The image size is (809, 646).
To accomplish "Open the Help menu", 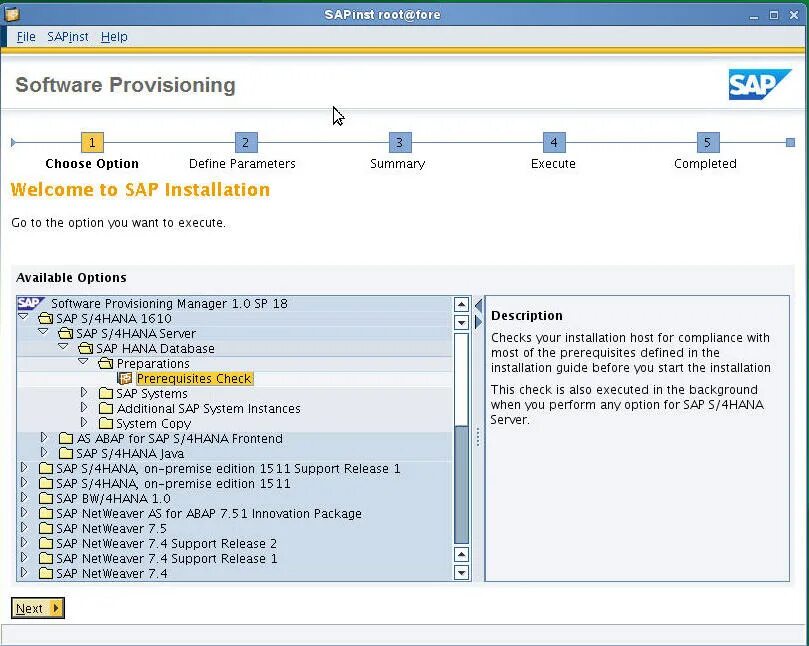I will tap(114, 37).
